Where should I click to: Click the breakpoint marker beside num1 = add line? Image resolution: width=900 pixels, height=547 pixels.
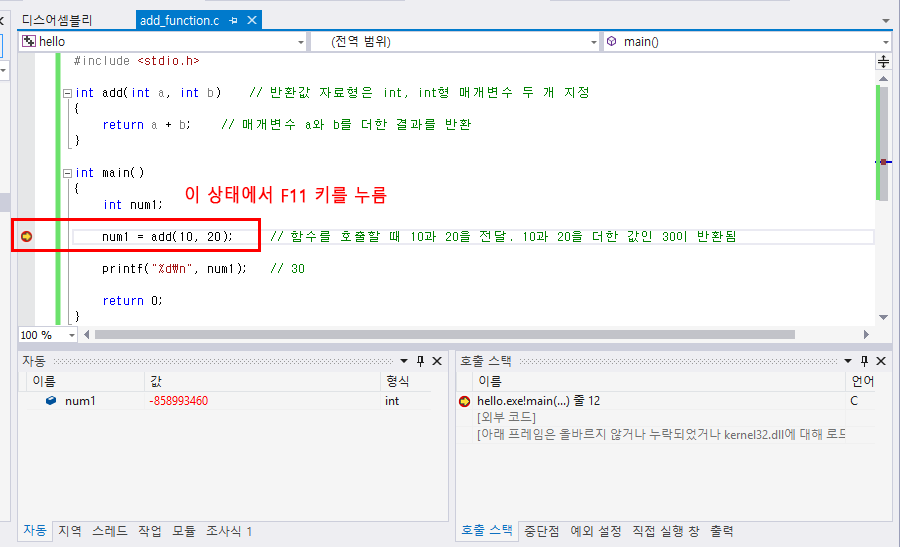coord(26,236)
